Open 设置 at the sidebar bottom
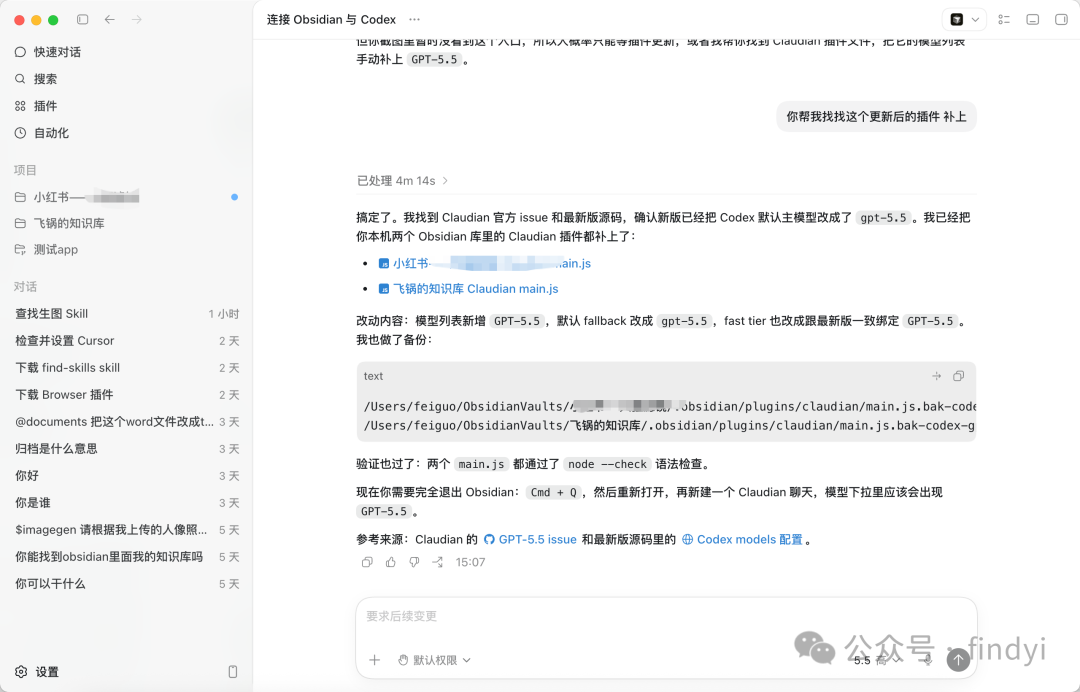This screenshot has height=692, width=1080. (38, 672)
